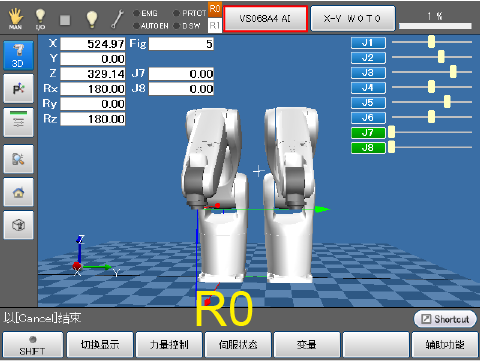Open the view settings sliders icon
This screenshot has width=480, height=361.
click(x=18, y=122)
